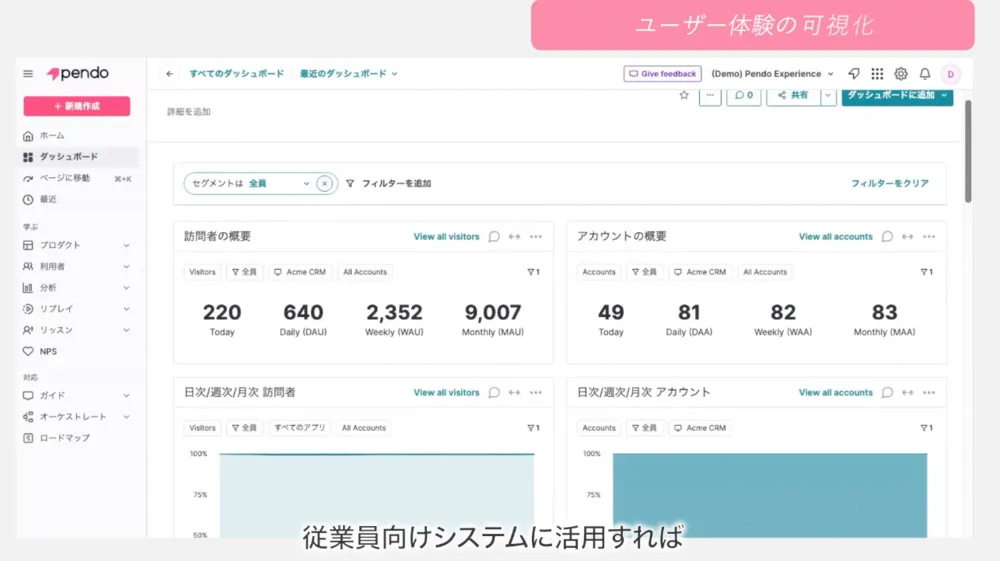
Task: Click View all accounts in アカウントの概要
Action: 835,237
